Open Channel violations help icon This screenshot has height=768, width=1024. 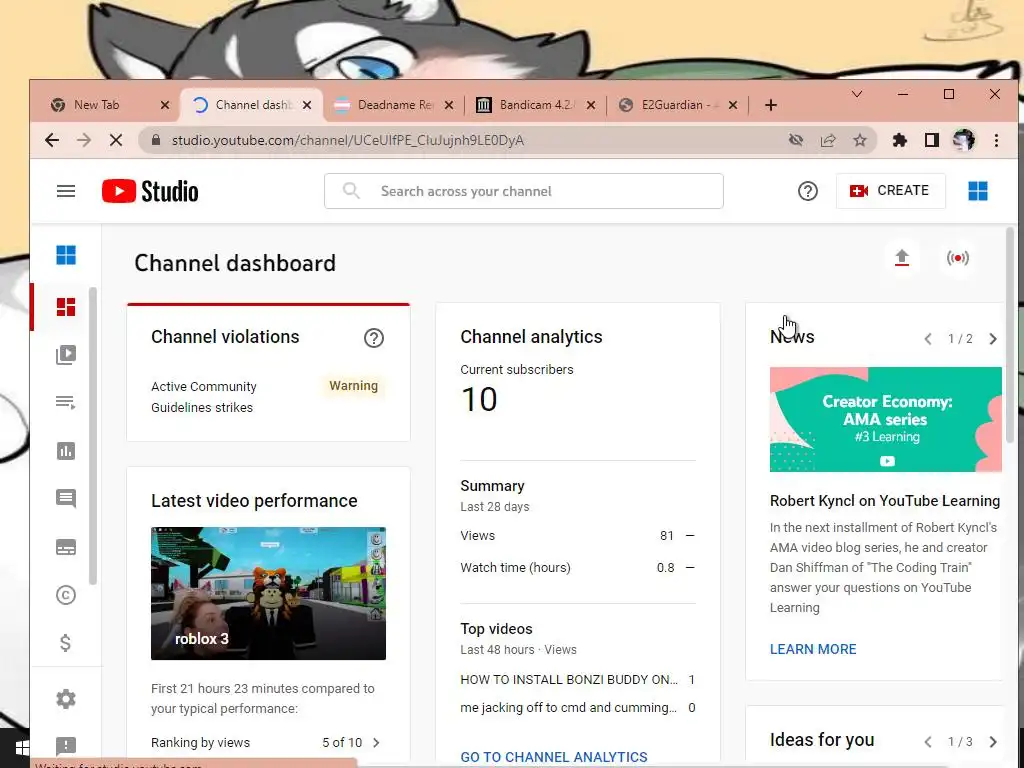pyautogui.click(x=374, y=338)
